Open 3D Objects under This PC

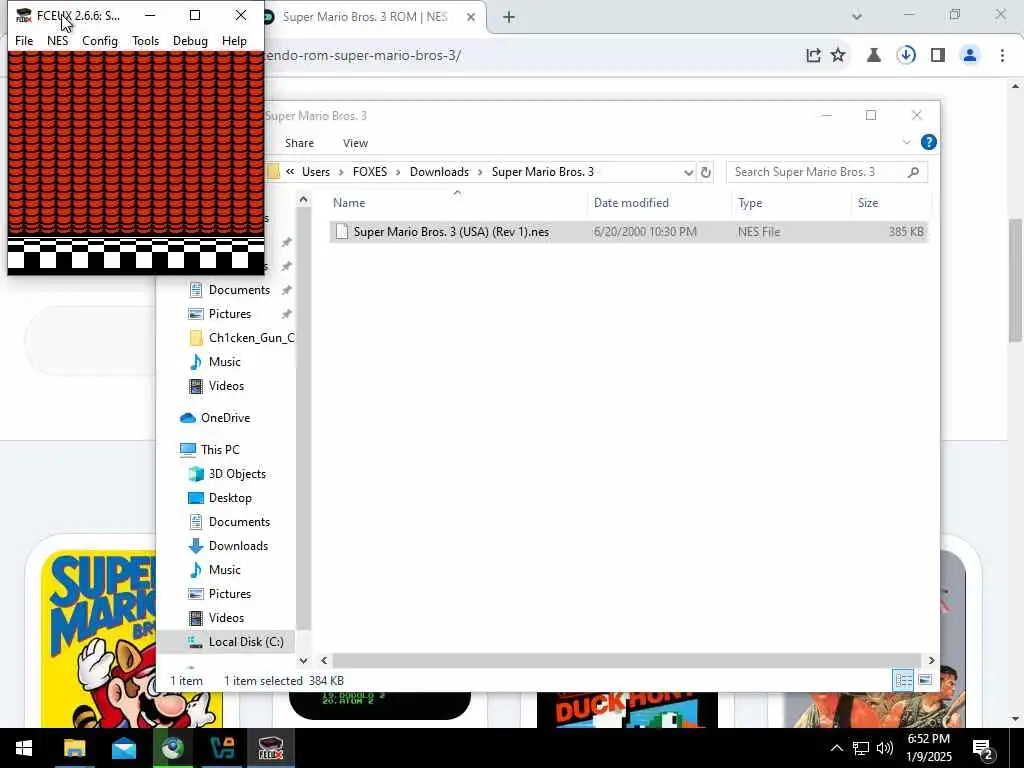coord(237,474)
